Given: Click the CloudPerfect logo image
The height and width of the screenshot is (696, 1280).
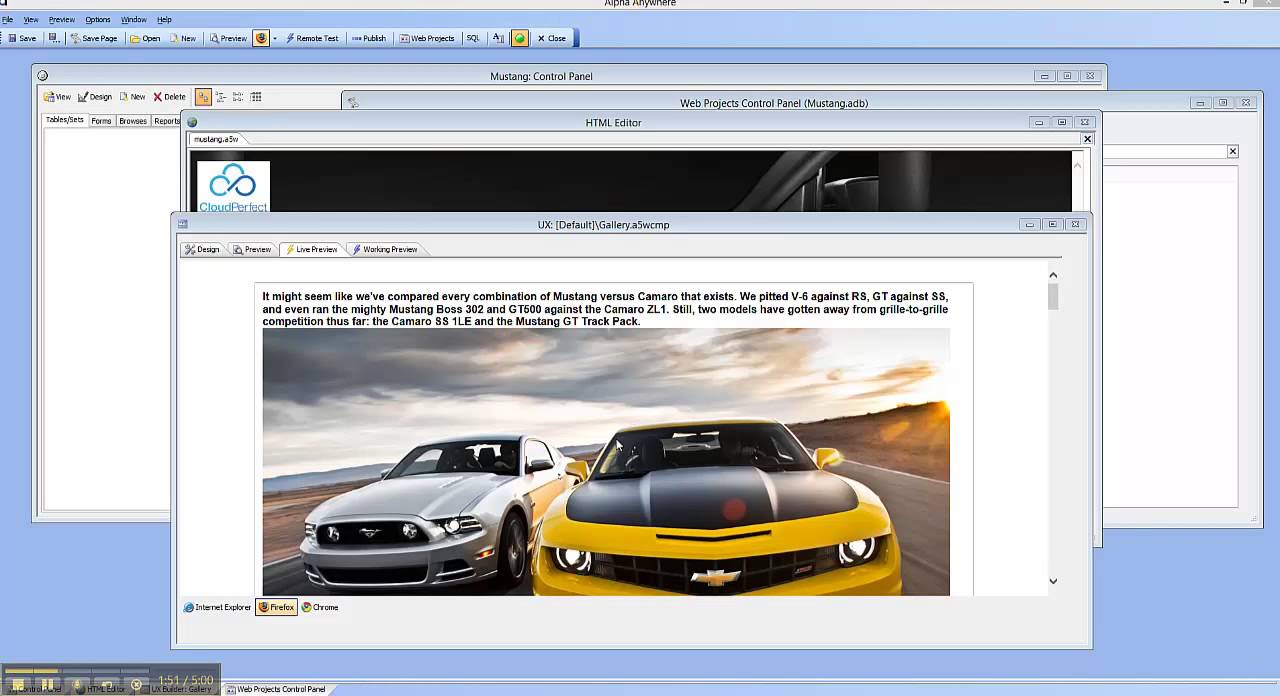Looking at the screenshot, I should coord(233,187).
